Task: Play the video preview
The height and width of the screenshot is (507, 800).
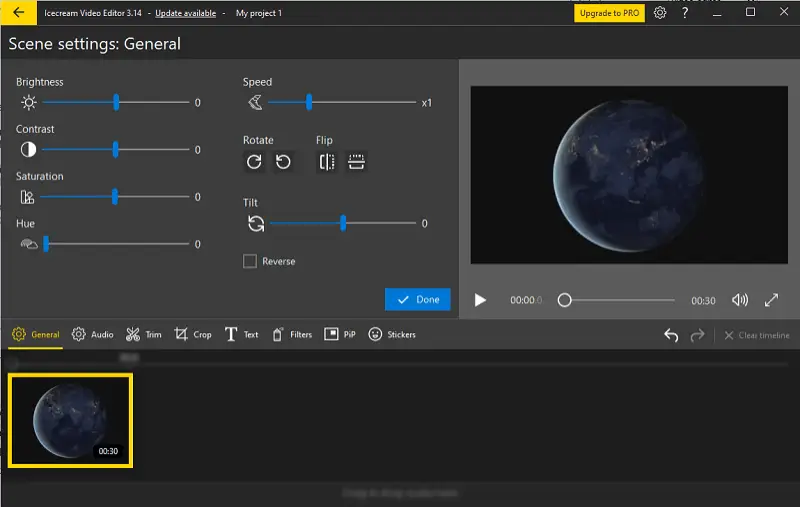Action: 480,300
